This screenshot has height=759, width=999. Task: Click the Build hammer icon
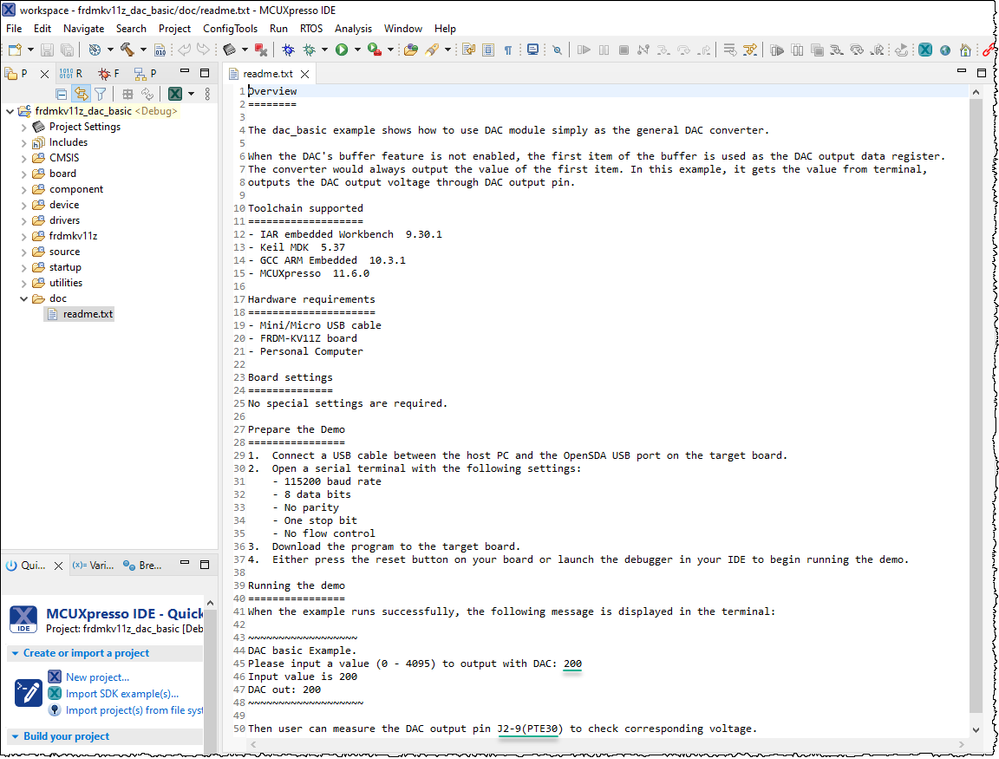pos(127,50)
